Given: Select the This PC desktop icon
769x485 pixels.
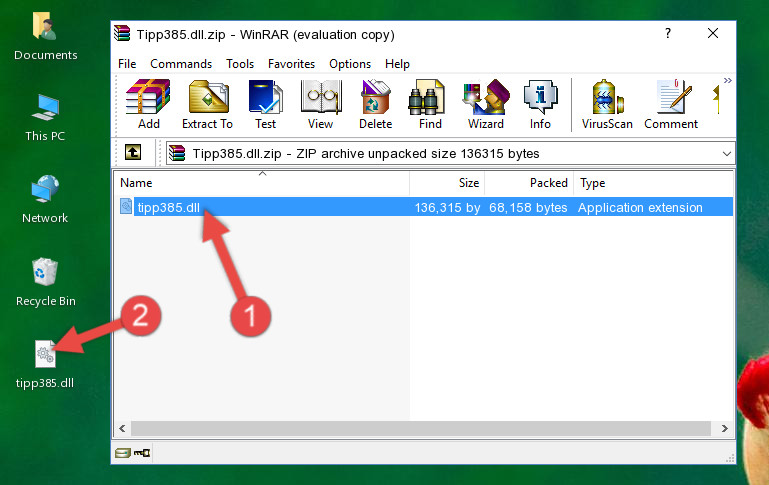Looking at the screenshot, I should tap(45, 118).
